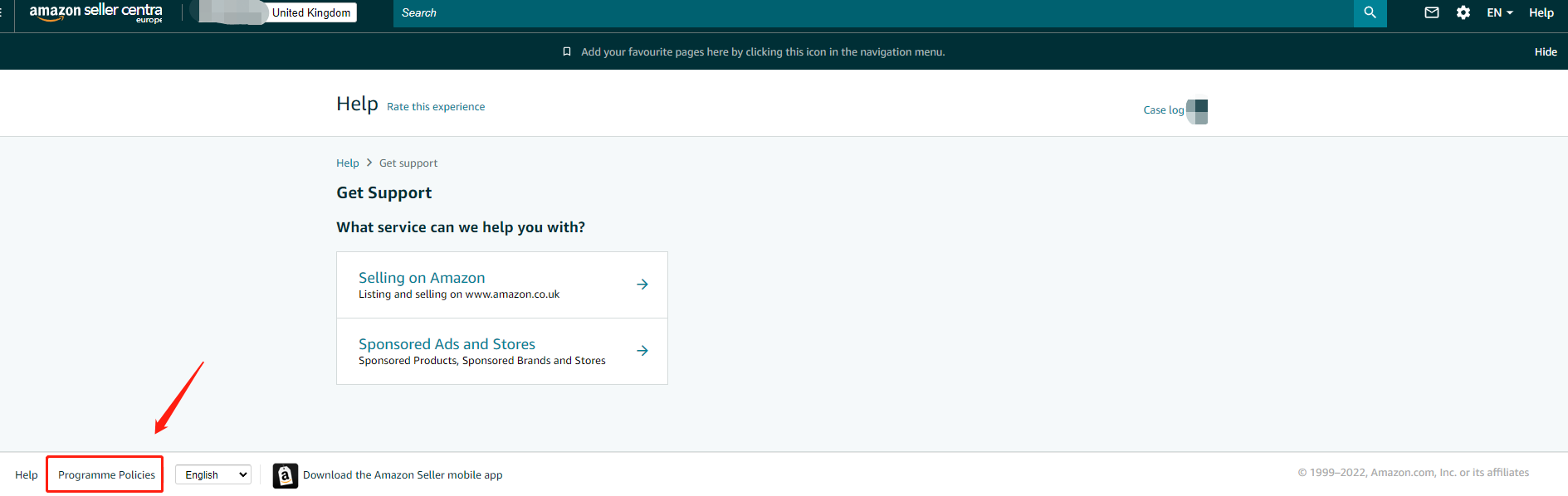The width and height of the screenshot is (1568, 496).
Task: Open the English language selector in the footer
Action: tap(213, 474)
